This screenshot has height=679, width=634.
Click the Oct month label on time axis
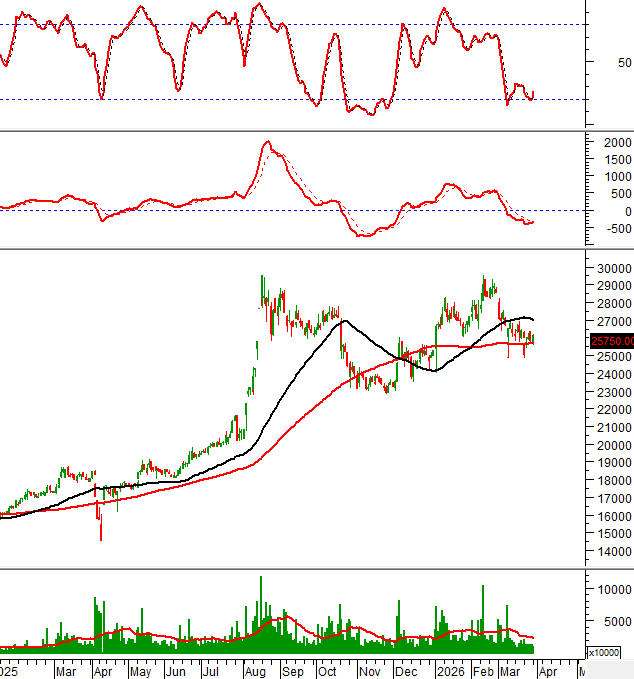328,670
